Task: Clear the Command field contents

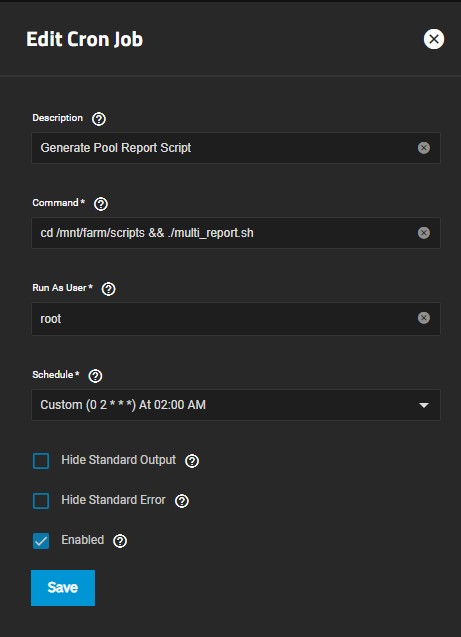Action: pyautogui.click(x=424, y=233)
